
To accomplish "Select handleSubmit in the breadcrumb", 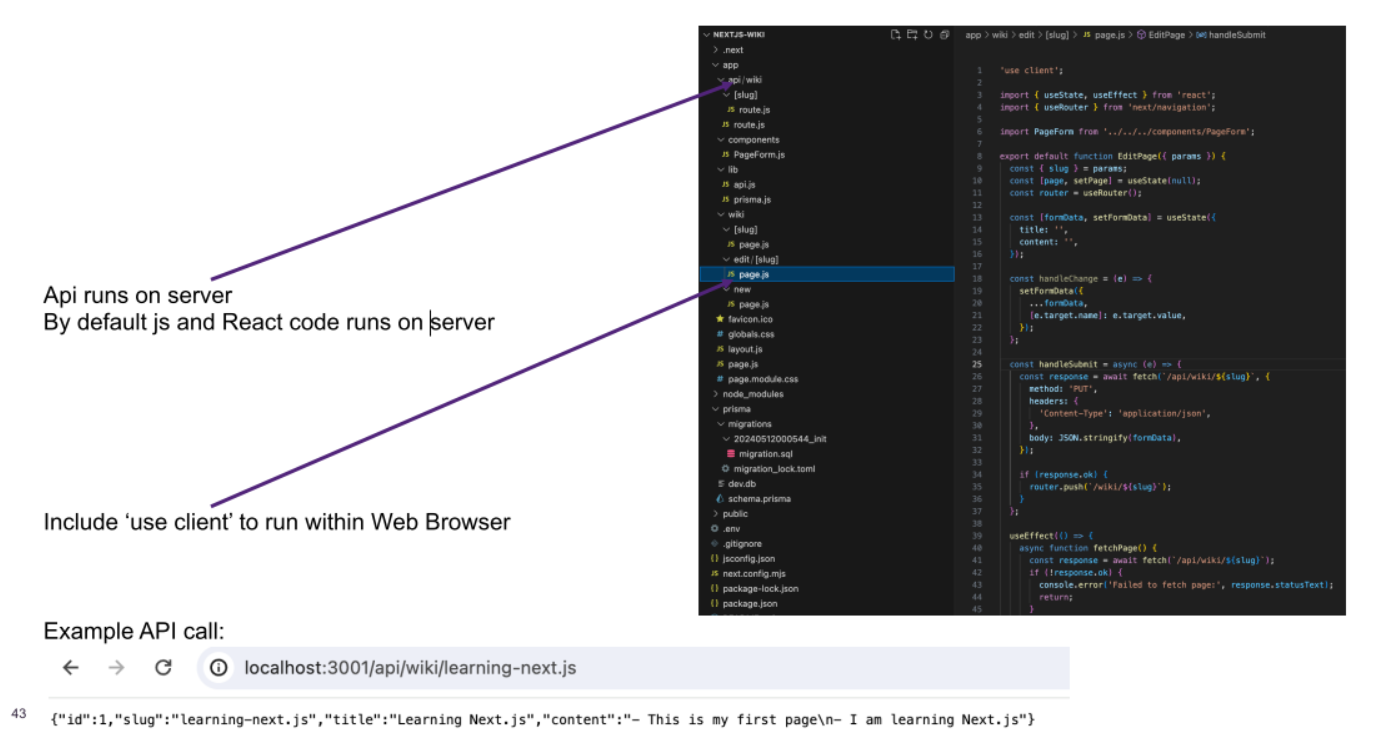I will 1236,35.
